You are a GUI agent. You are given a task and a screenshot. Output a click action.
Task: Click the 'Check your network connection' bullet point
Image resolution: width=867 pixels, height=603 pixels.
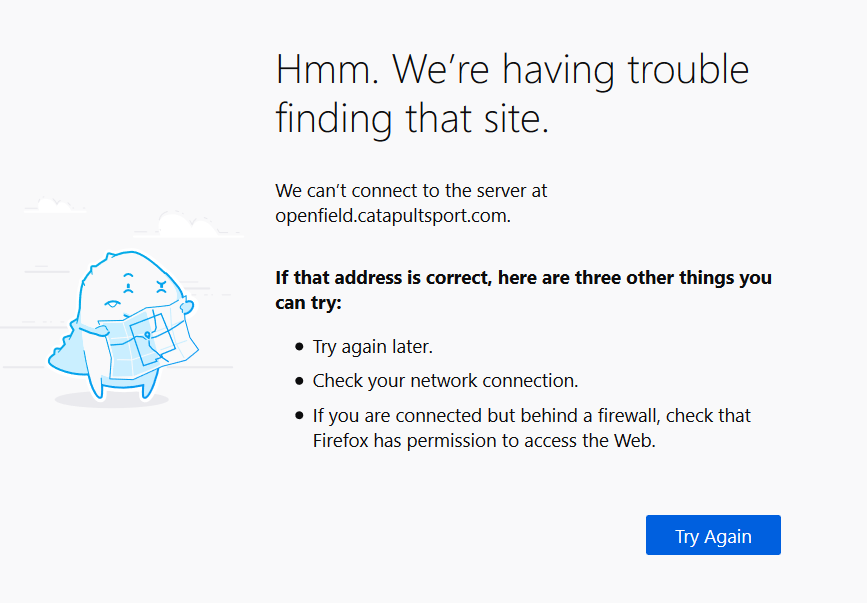[x=445, y=381]
